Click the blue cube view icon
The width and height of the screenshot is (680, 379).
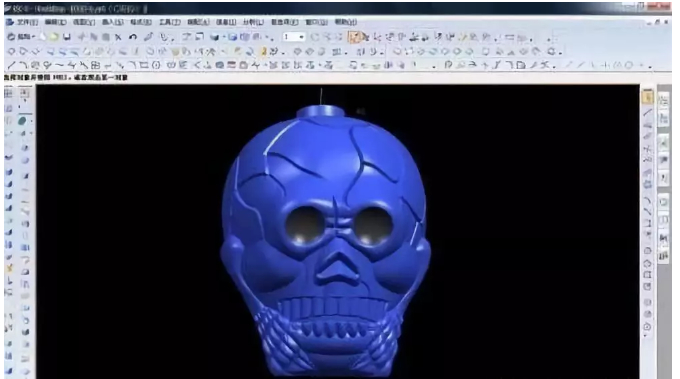tap(233, 37)
